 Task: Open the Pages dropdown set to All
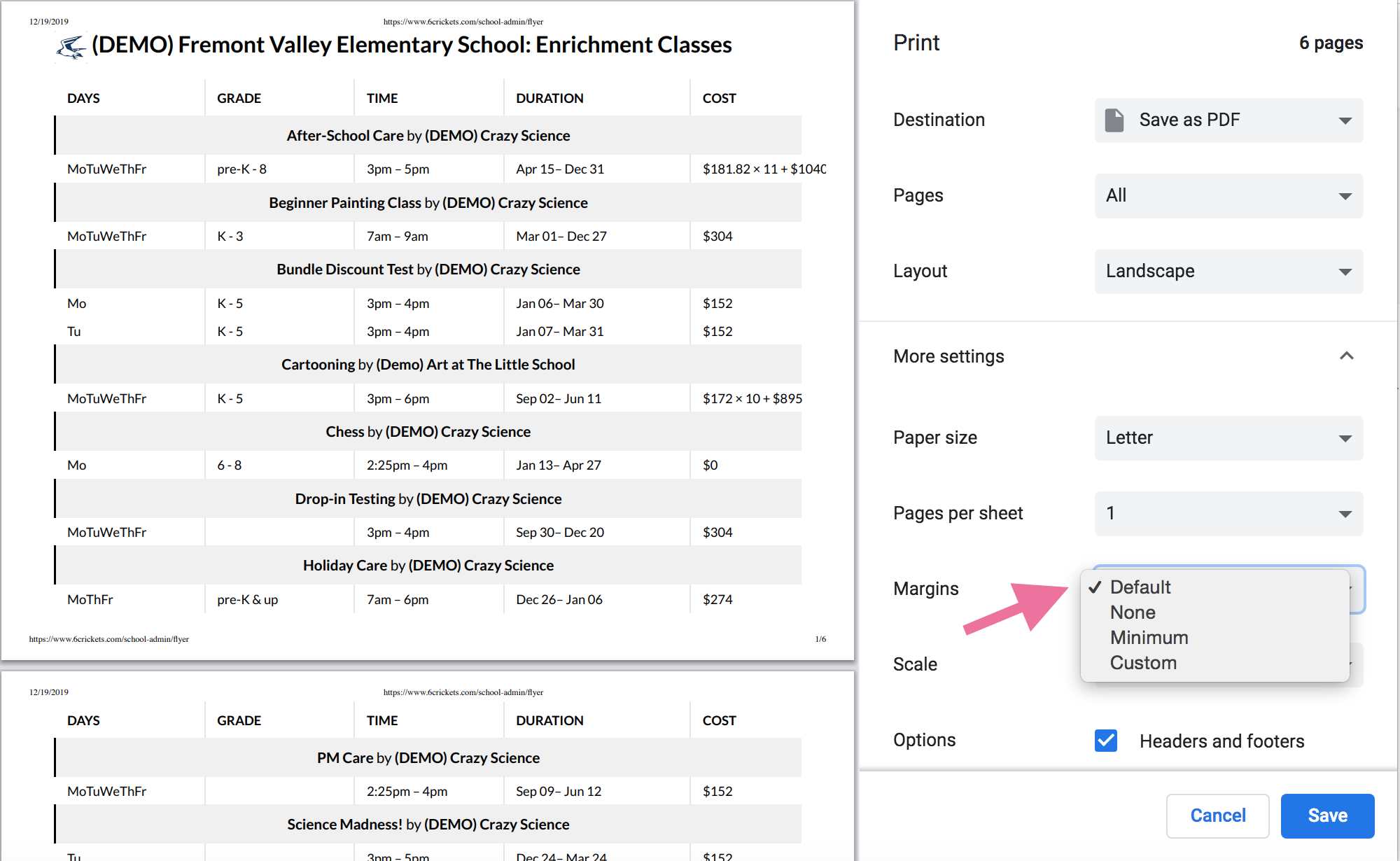coord(1228,196)
